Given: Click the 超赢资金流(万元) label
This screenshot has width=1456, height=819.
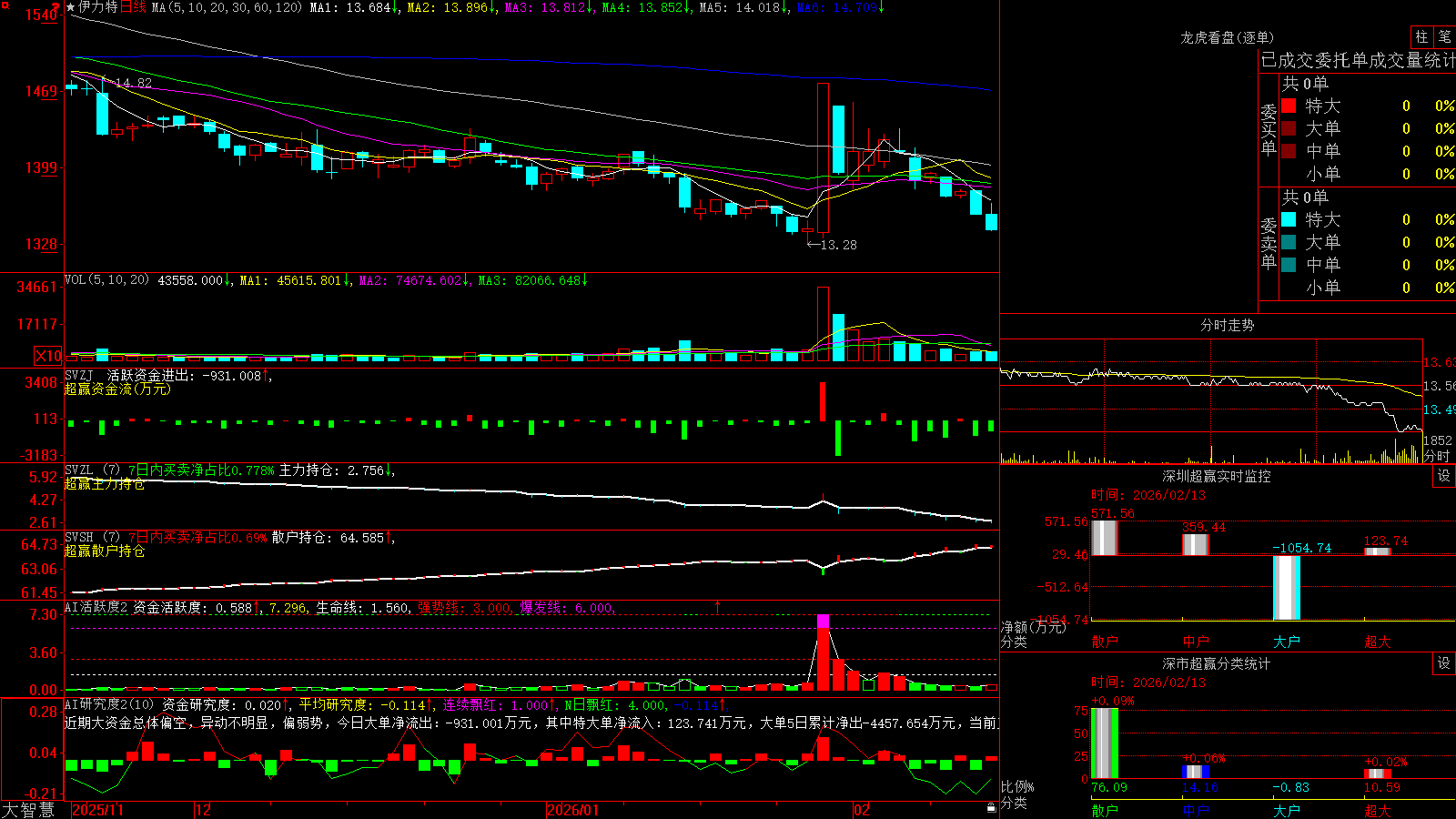Looking at the screenshot, I should [117, 389].
